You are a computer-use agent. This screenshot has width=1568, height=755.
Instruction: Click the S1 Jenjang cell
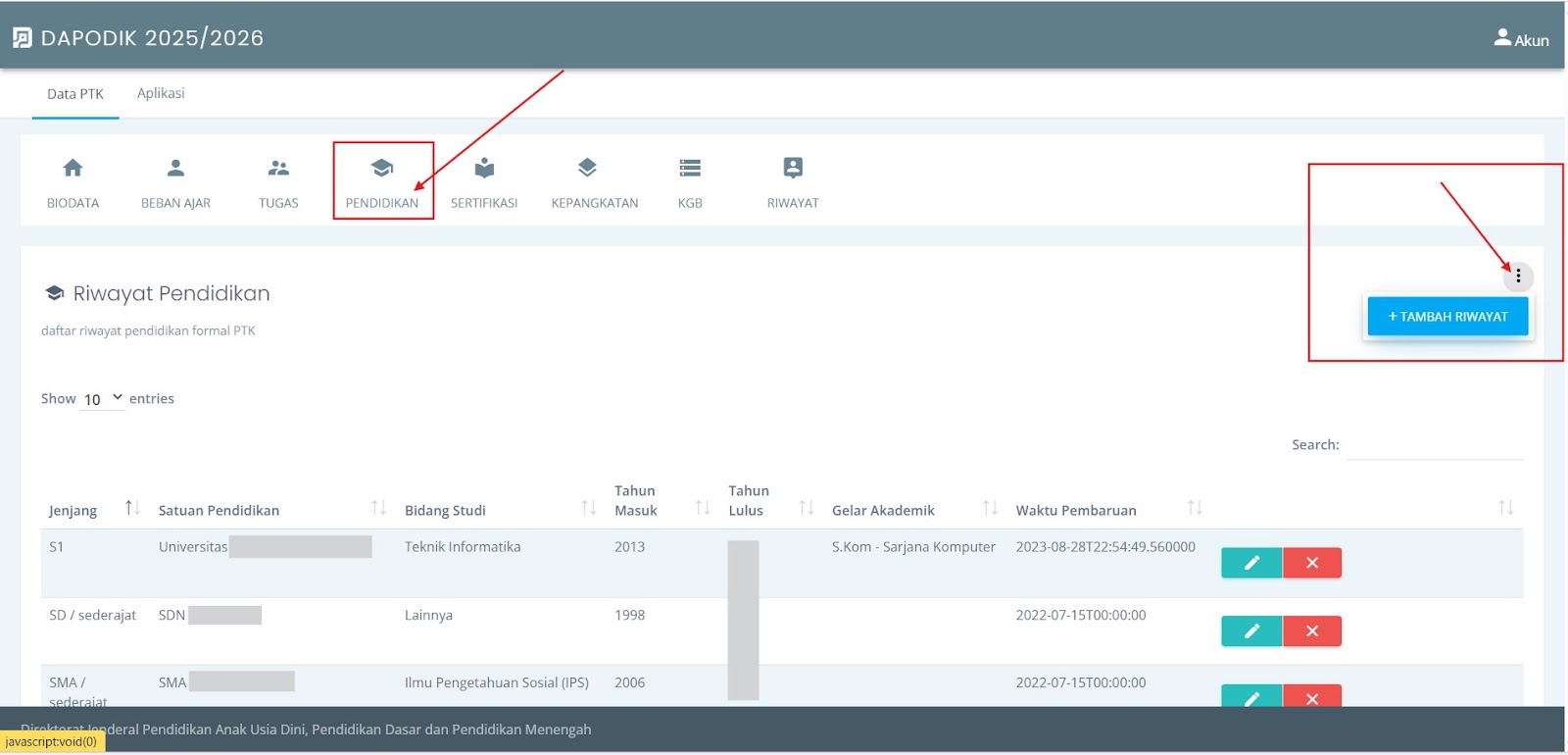point(57,547)
